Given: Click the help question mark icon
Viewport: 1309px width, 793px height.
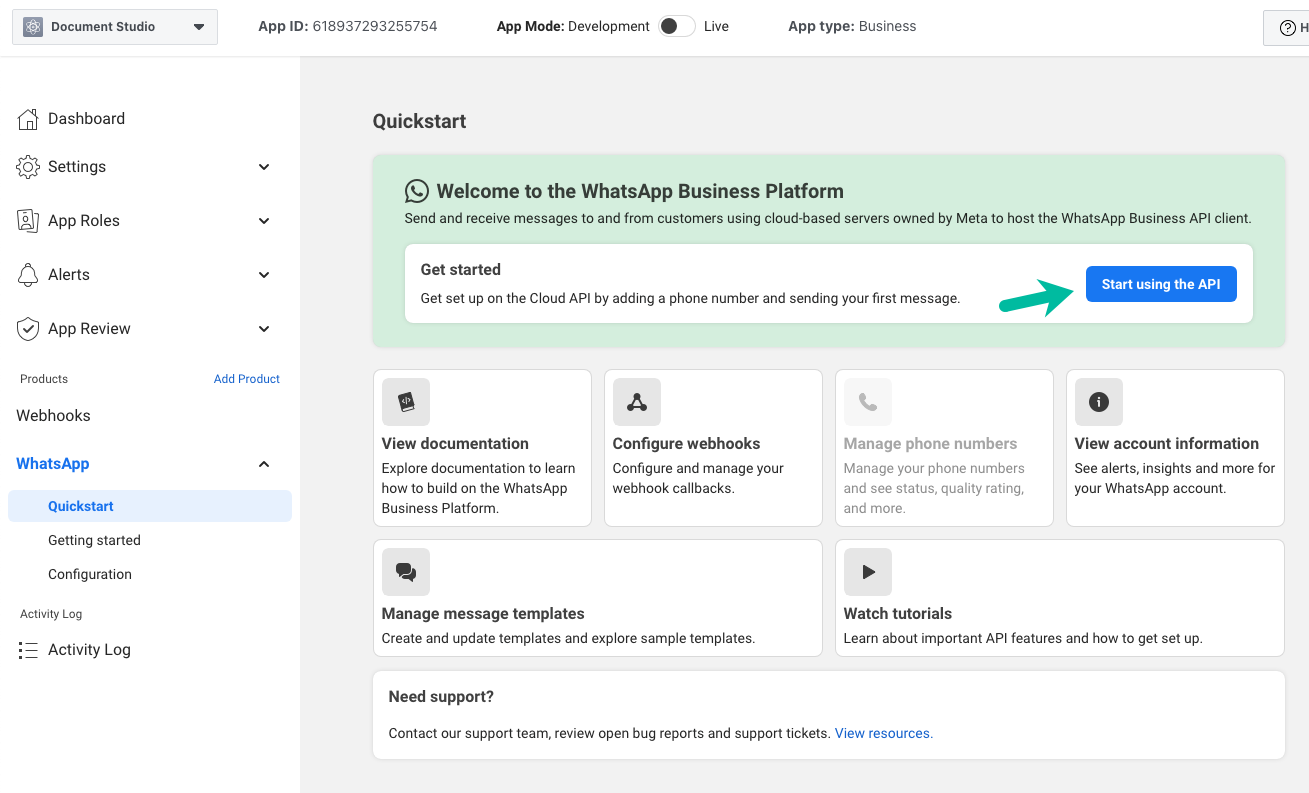Looking at the screenshot, I should (x=1288, y=28).
